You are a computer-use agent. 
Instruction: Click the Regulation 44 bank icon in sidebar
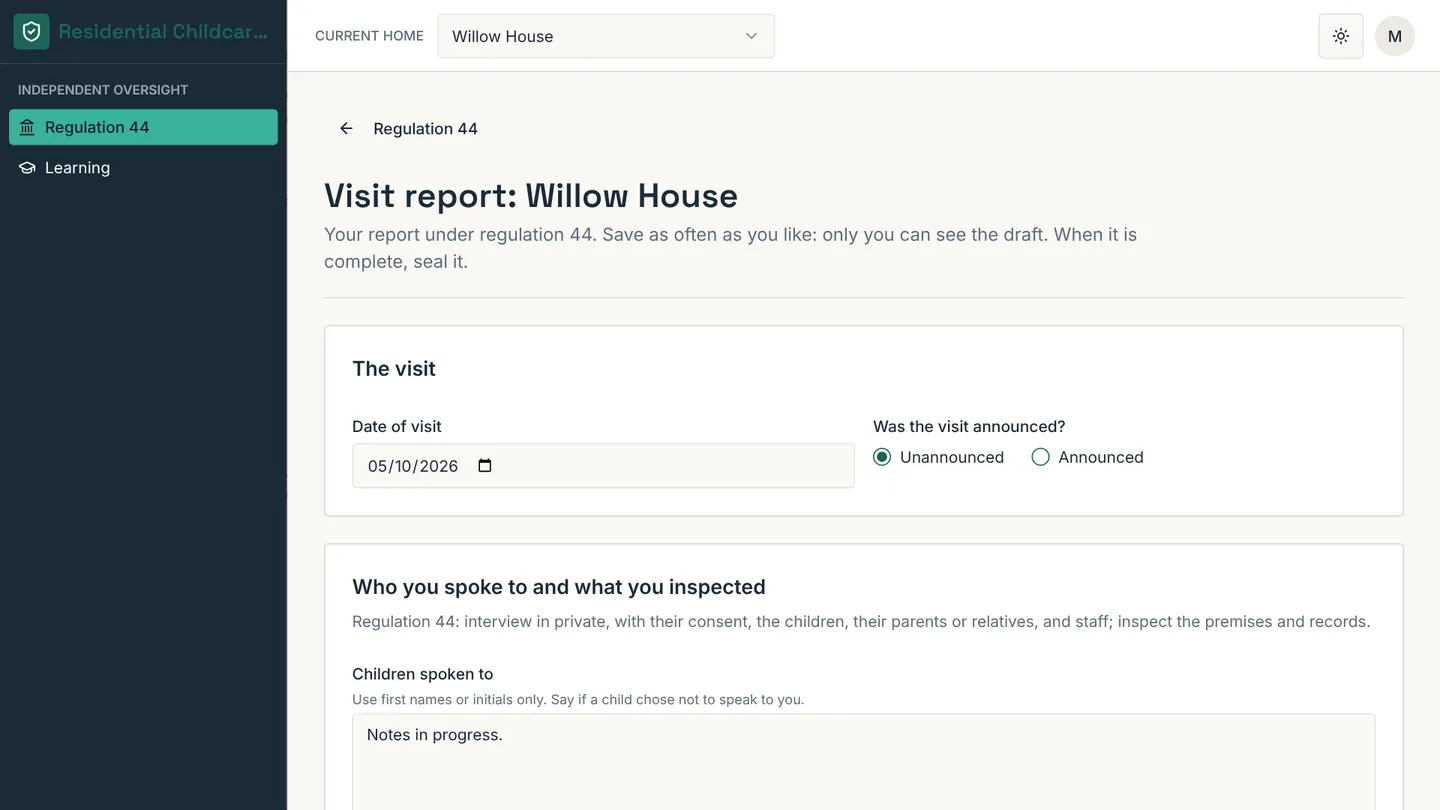[27, 127]
